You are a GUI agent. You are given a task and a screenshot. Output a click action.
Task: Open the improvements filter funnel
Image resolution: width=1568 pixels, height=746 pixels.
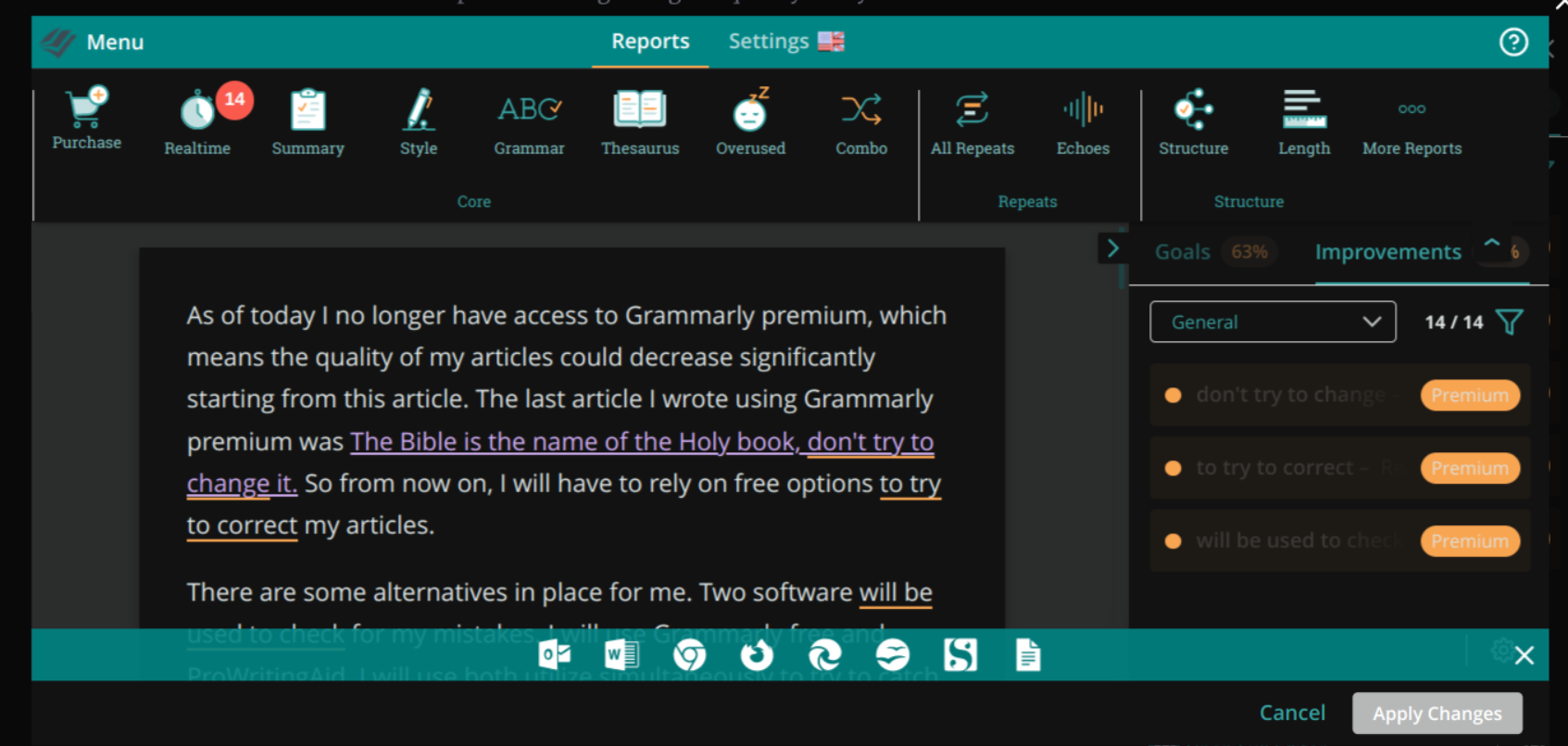click(1510, 322)
